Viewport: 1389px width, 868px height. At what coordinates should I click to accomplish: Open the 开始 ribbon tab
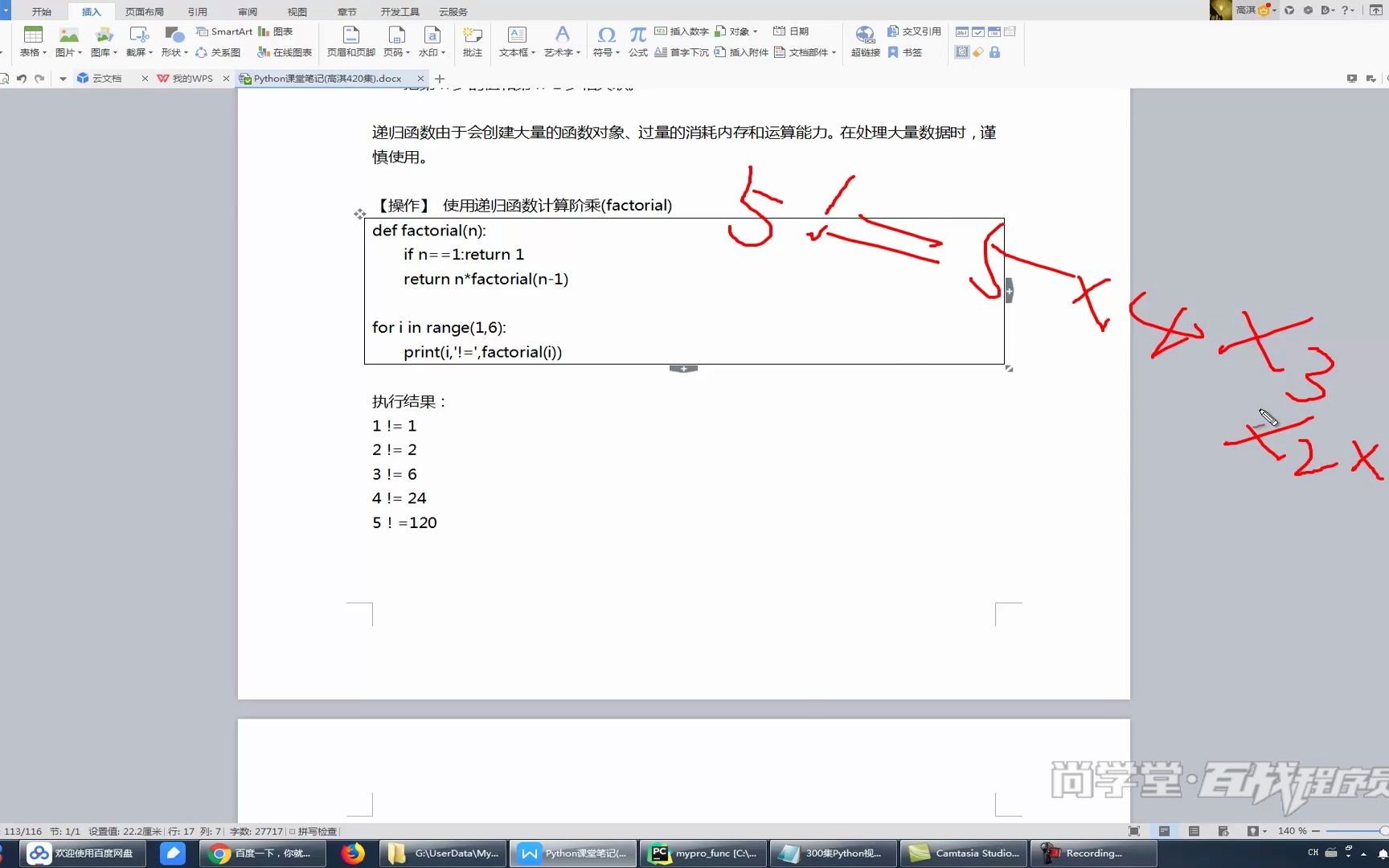[x=42, y=11]
